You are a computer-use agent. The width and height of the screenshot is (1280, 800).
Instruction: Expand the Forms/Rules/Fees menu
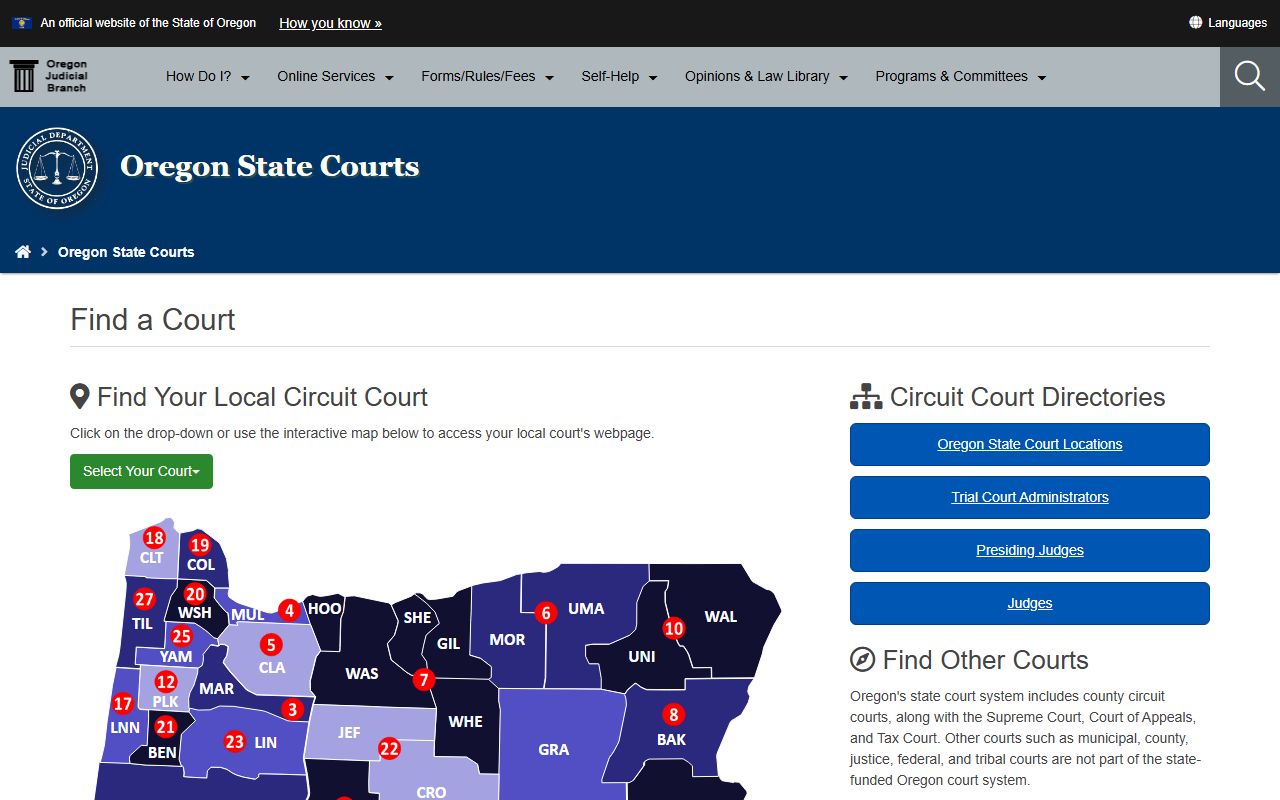(x=488, y=76)
